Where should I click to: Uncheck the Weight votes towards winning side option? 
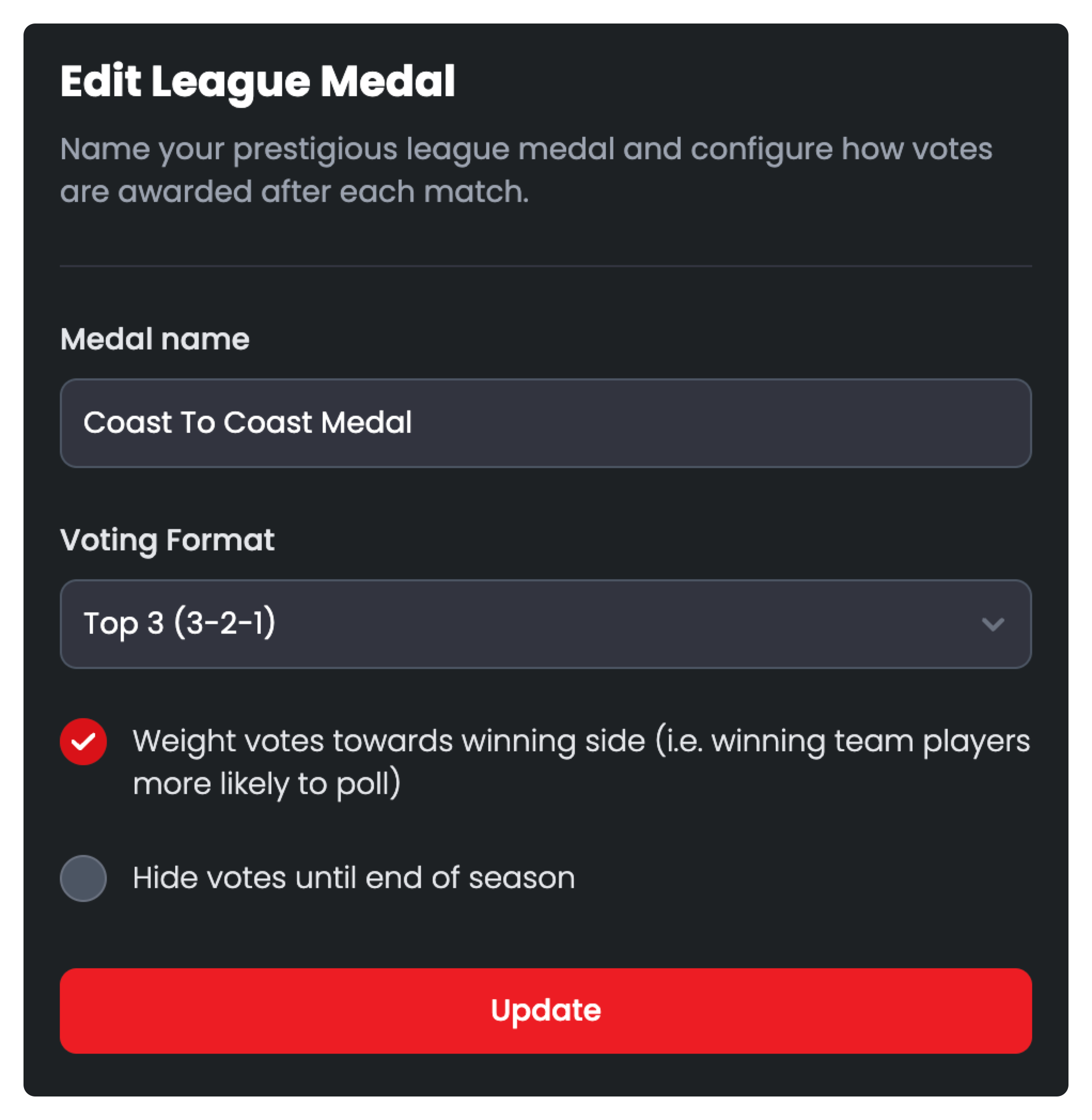(83, 741)
